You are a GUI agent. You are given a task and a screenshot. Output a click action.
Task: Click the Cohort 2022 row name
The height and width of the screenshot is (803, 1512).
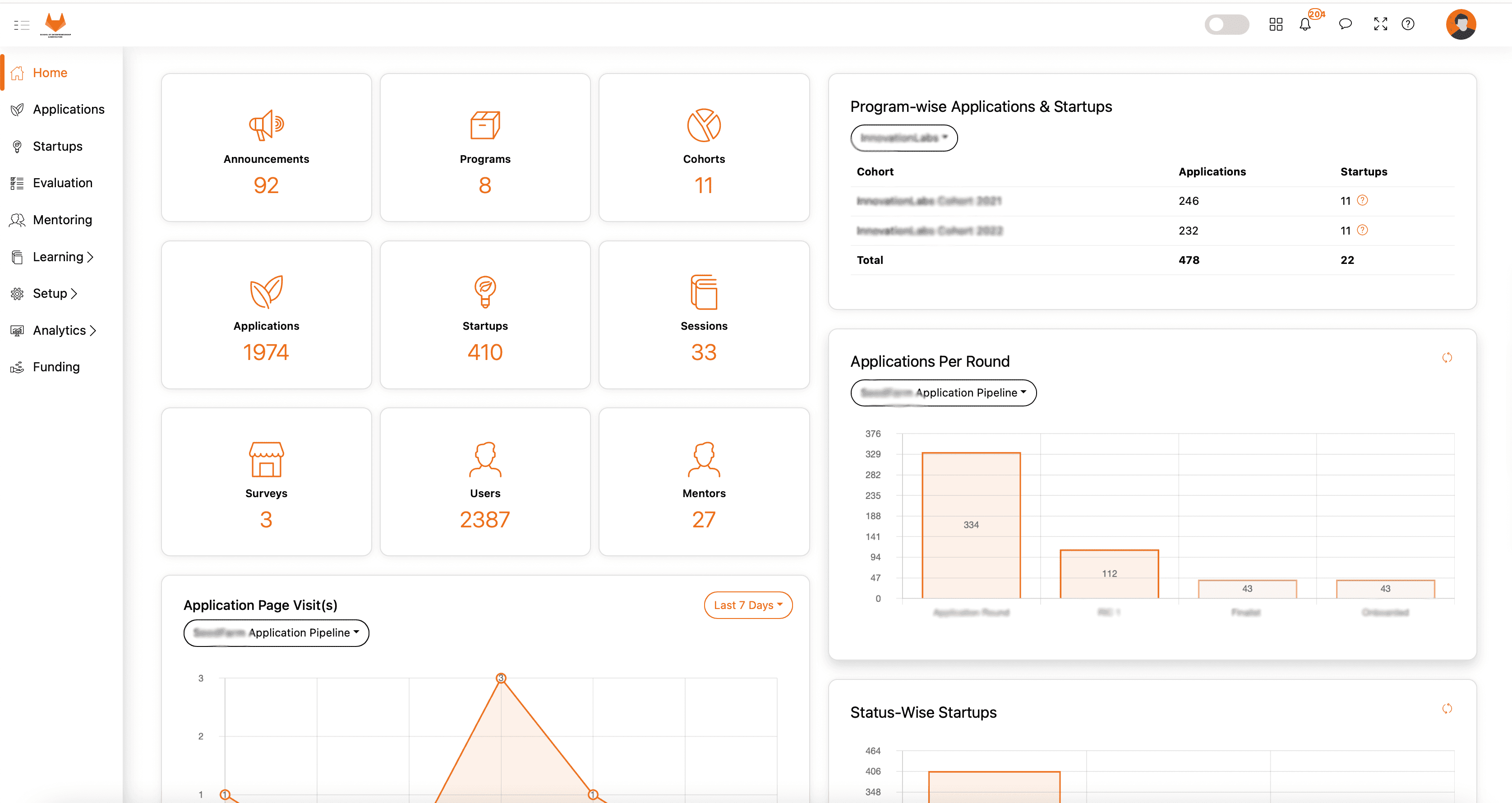(x=930, y=231)
